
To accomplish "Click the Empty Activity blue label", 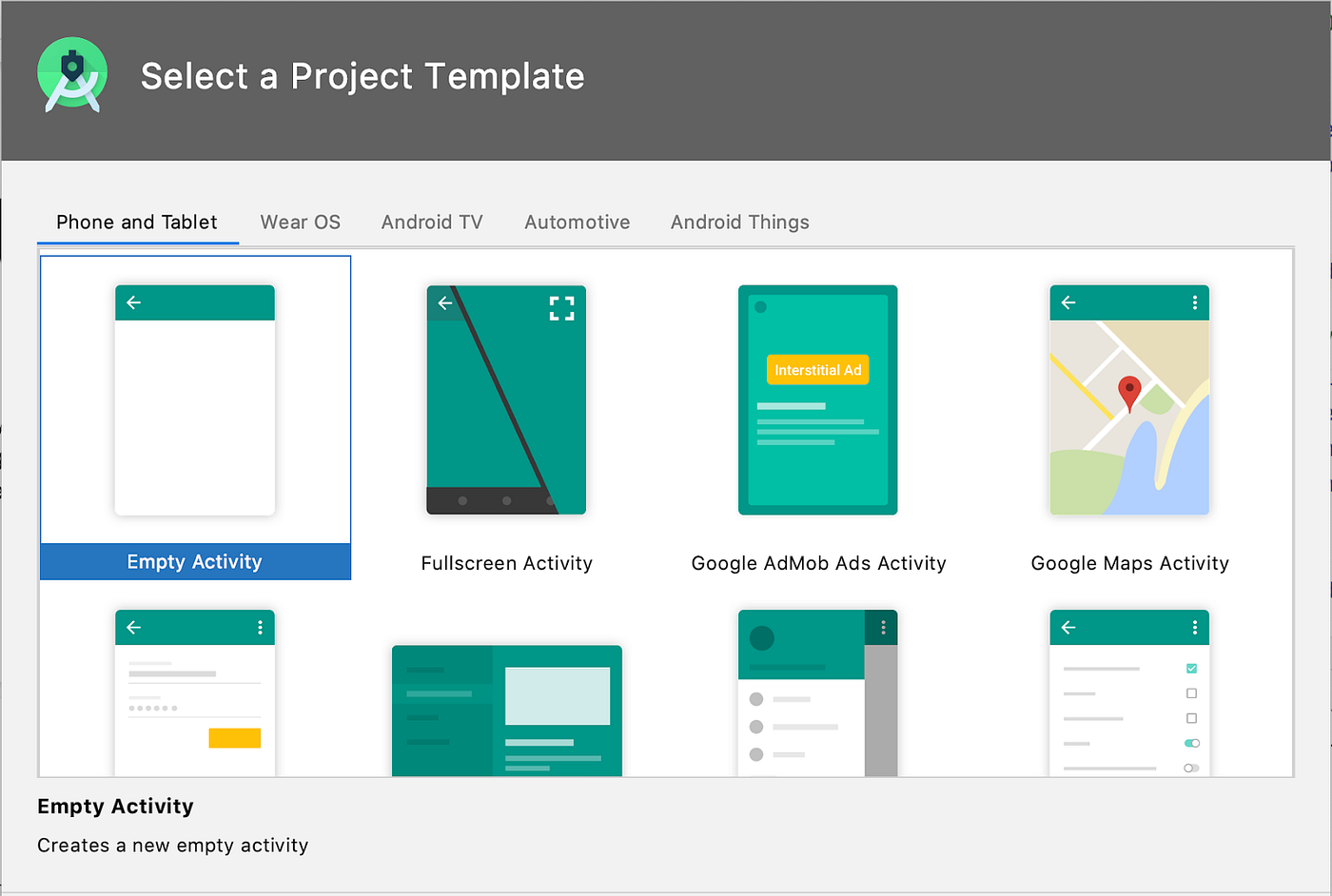I will tap(195, 562).
